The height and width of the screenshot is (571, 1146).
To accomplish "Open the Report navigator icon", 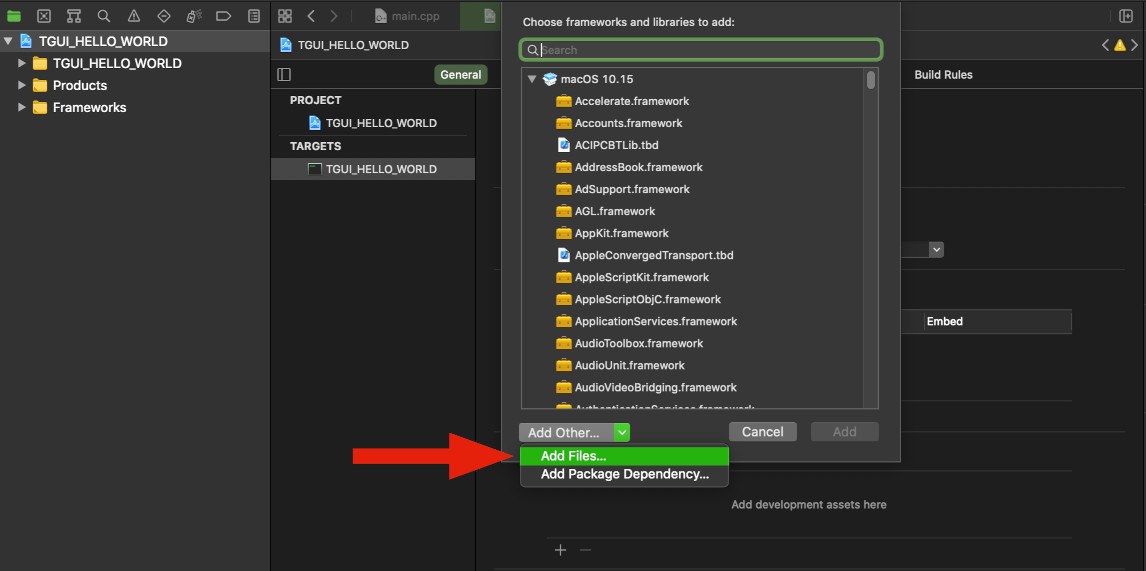I will [254, 15].
